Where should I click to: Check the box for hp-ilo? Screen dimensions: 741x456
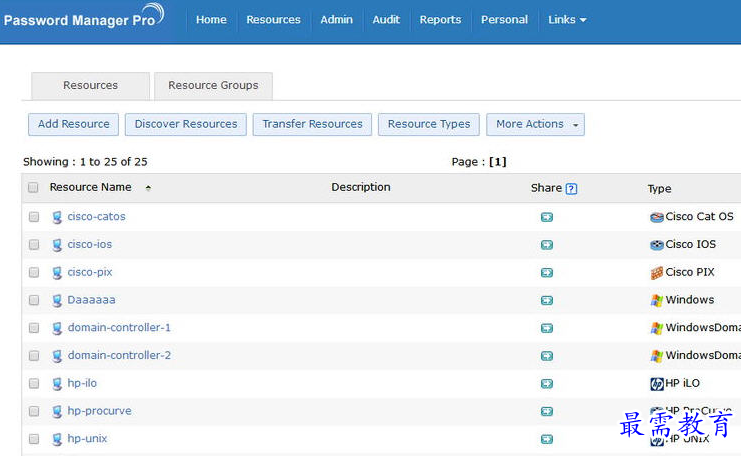(x=34, y=383)
